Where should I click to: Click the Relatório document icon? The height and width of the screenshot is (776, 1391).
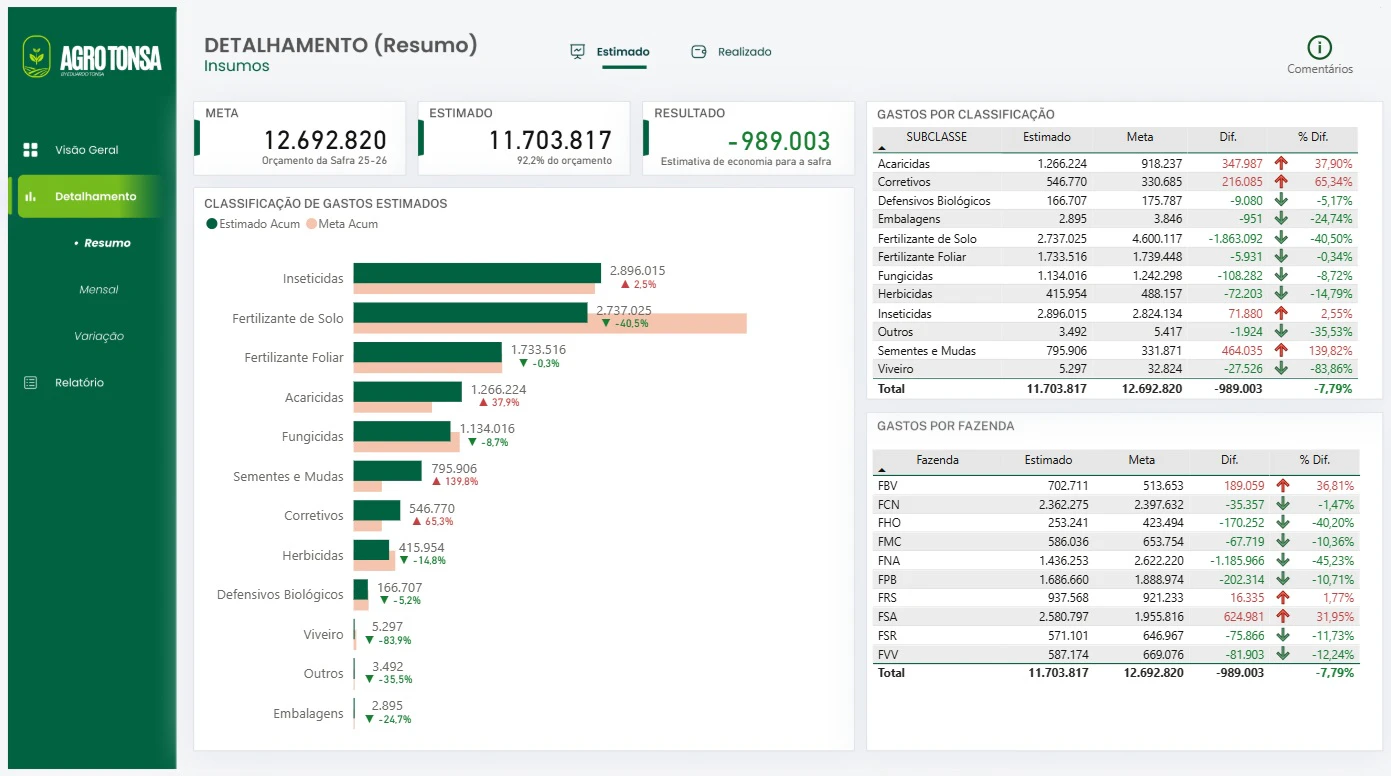pyautogui.click(x=30, y=383)
